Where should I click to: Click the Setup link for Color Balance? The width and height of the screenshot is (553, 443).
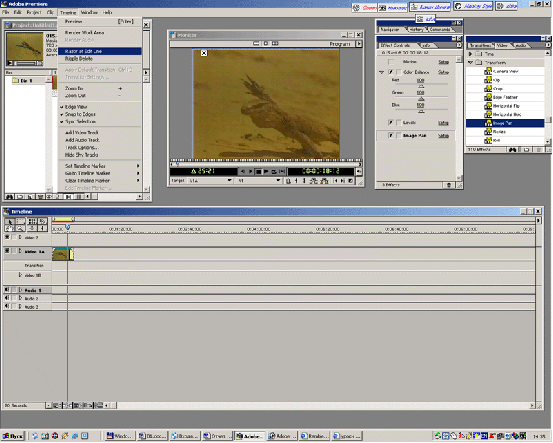443,72
